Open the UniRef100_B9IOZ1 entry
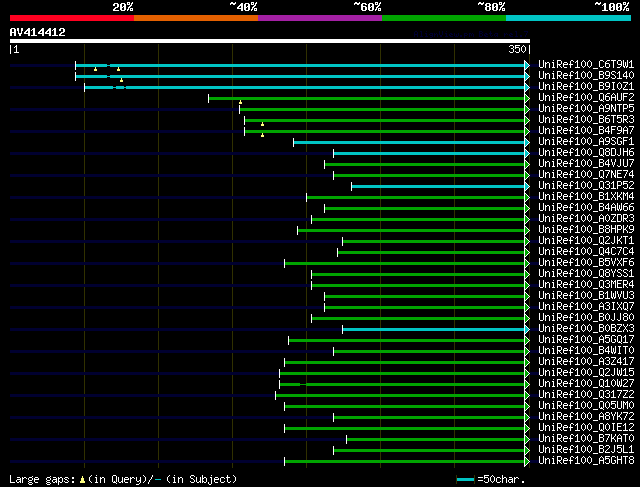The width and height of the screenshot is (640, 487). [586, 87]
